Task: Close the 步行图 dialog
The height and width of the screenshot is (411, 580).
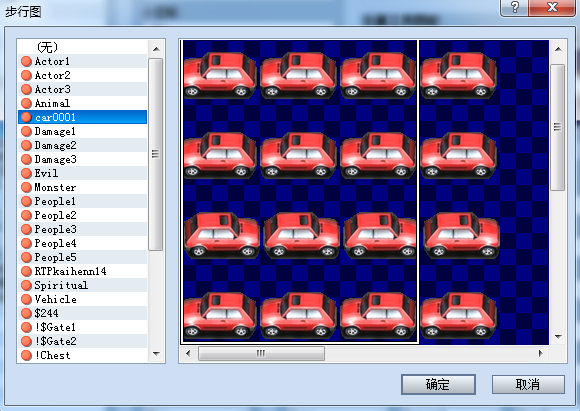Action: pyautogui.click(x=552, y=7)
